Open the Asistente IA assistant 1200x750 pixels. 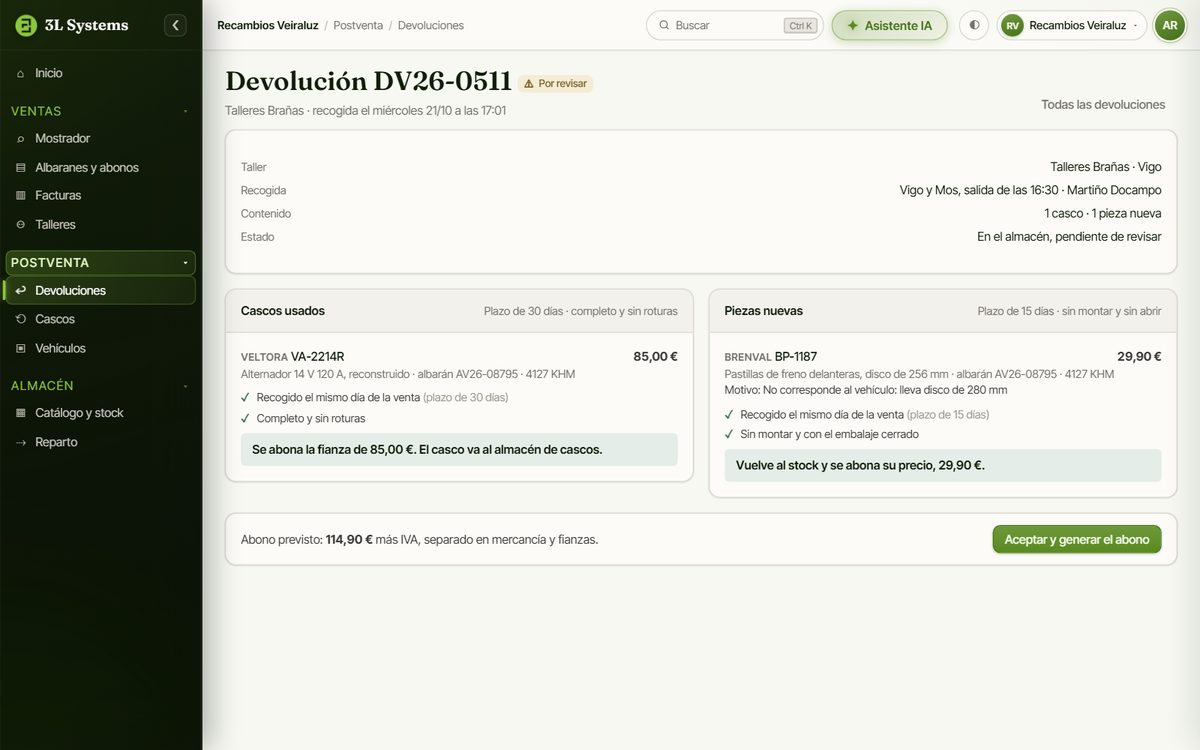(x=889, y=25)
